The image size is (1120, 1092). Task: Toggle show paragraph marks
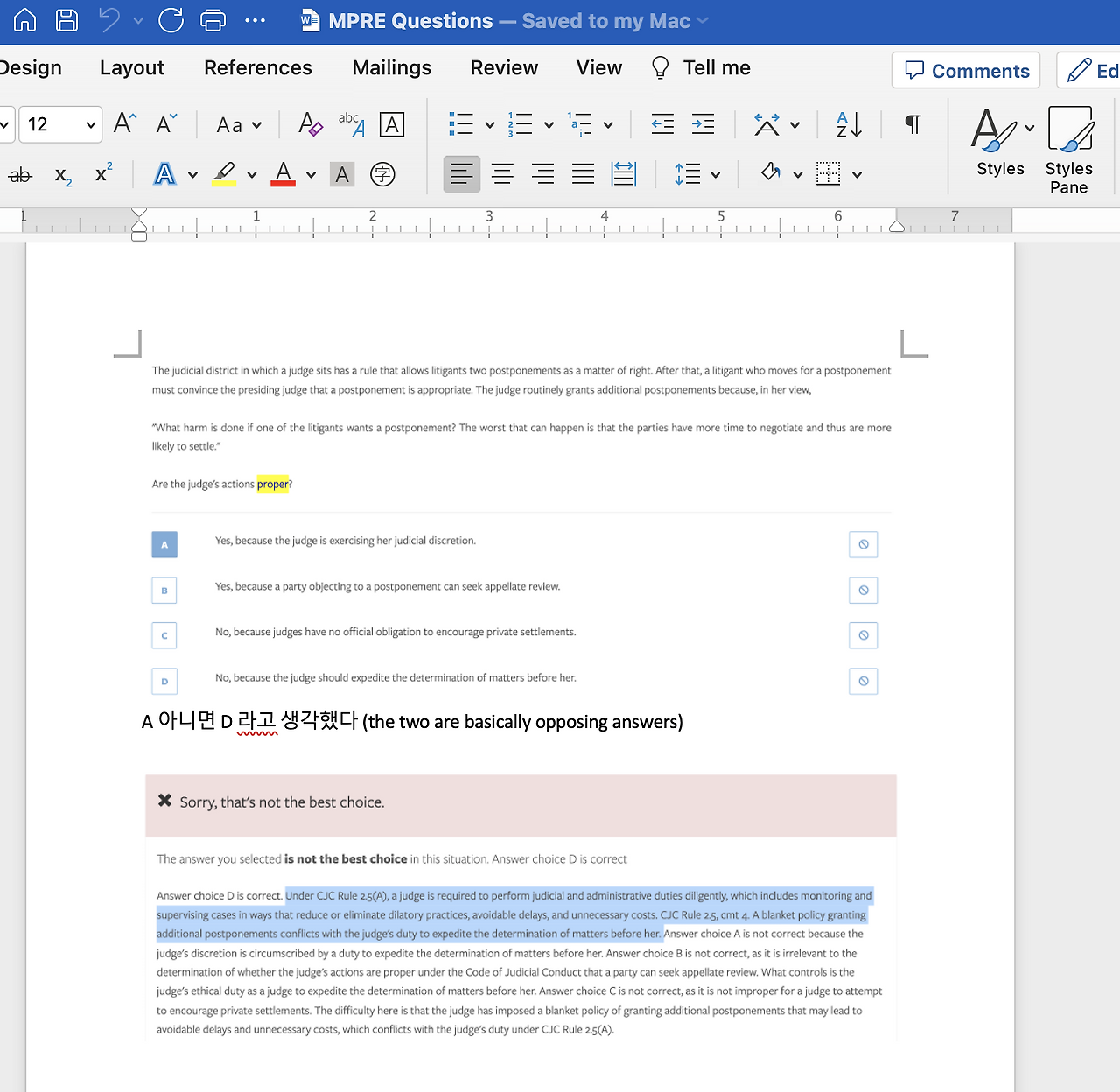click(913, 124)
